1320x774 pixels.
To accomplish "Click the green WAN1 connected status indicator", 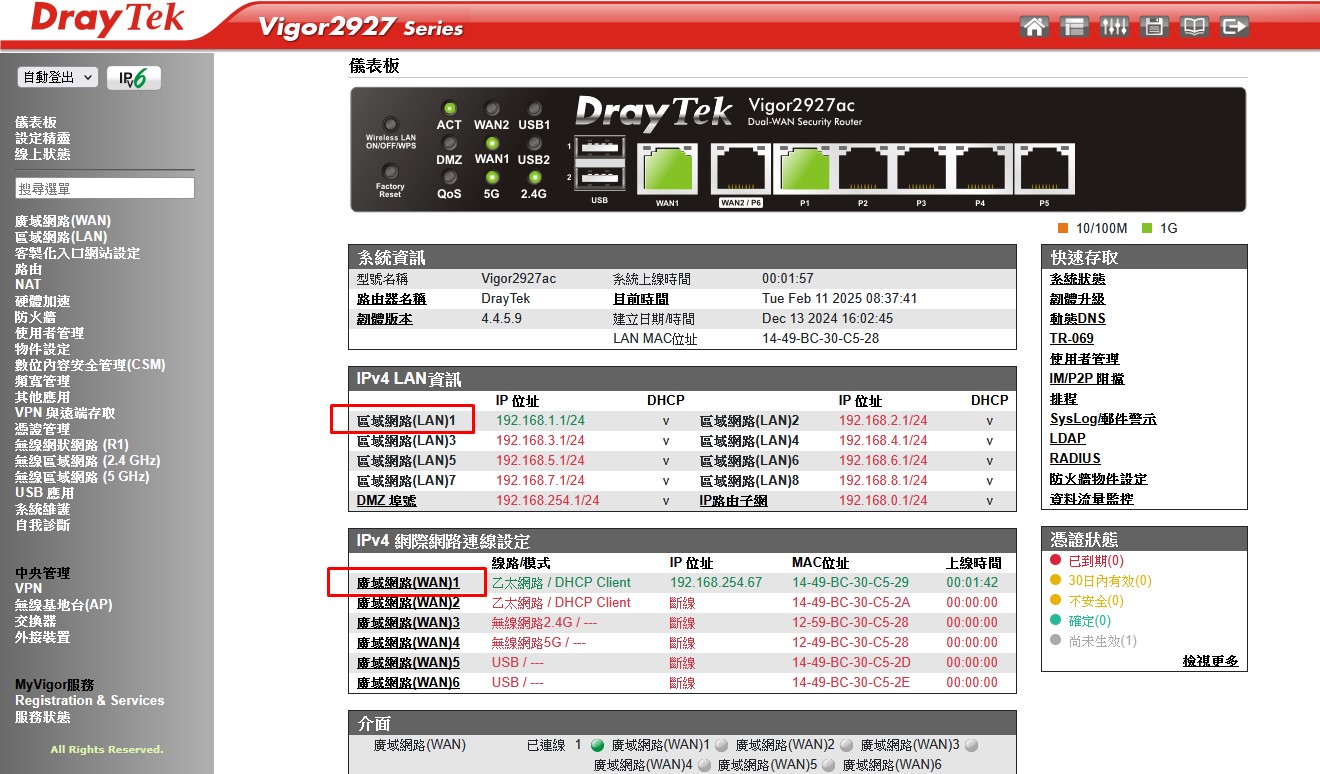I will 598,745.
